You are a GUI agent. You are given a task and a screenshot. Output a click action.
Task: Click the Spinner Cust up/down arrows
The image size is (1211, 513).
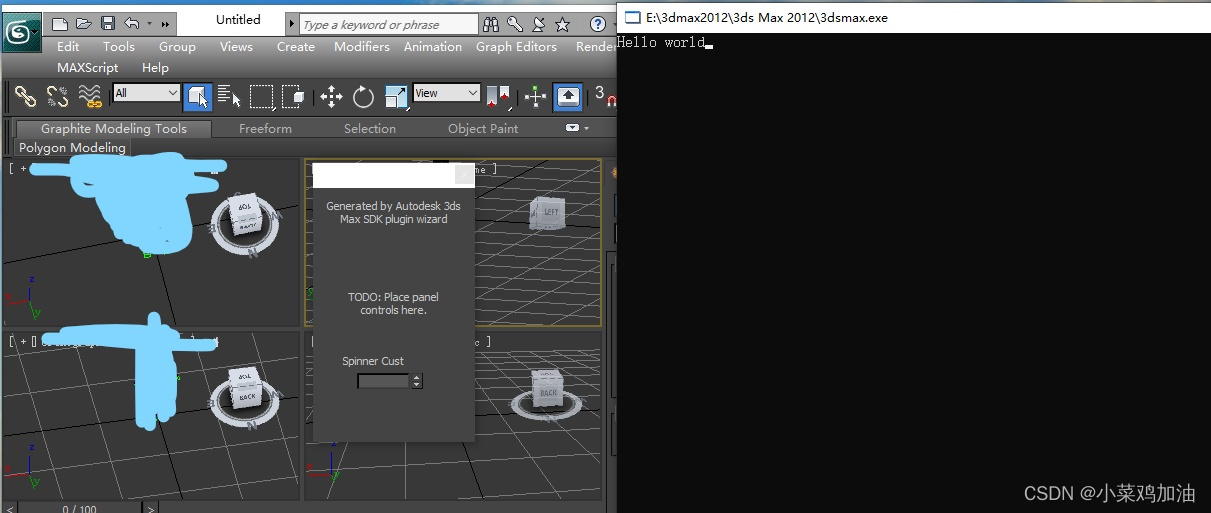click(417, 381)
